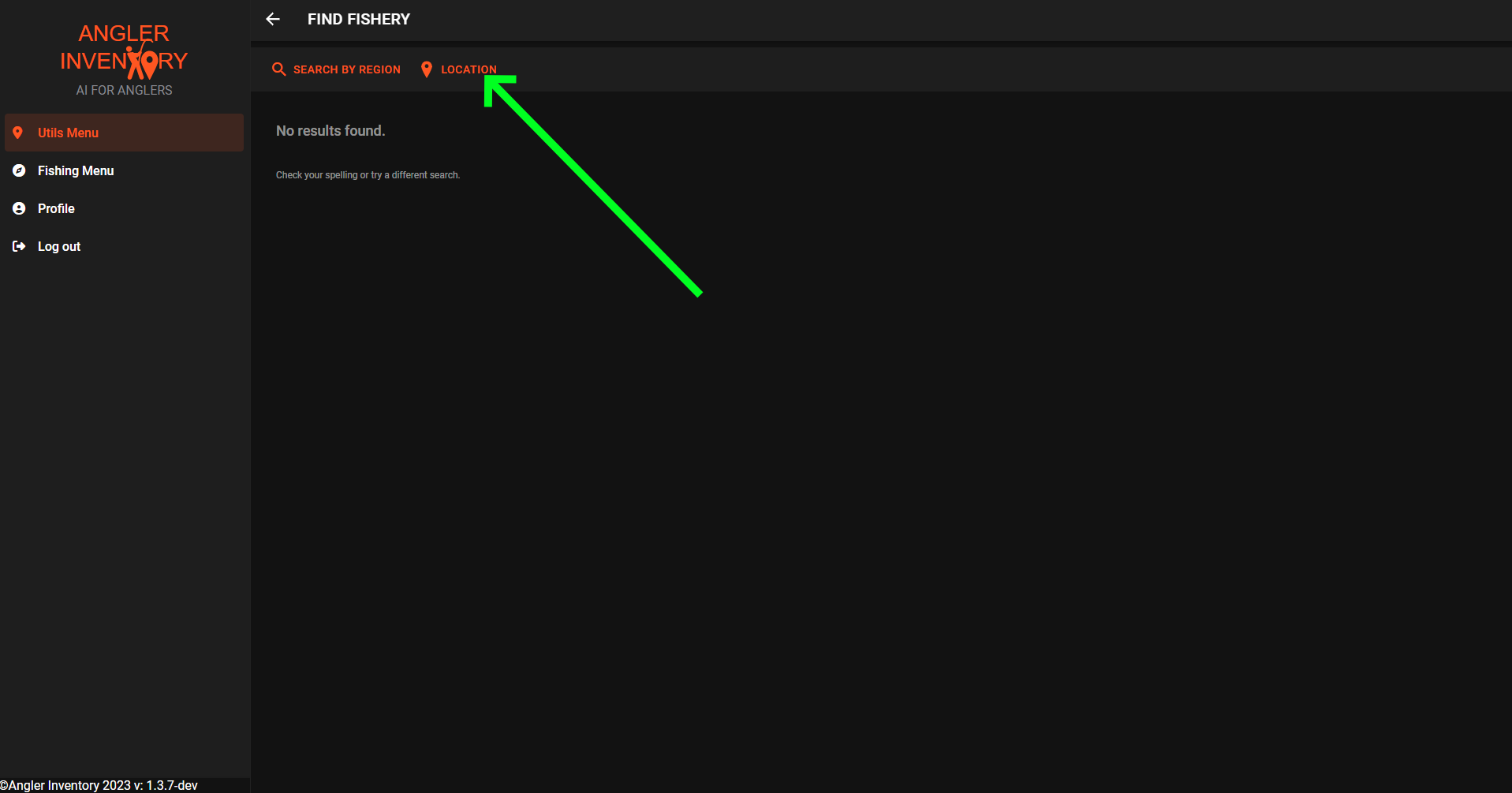Click the Log out exit icon

[19, 246]
